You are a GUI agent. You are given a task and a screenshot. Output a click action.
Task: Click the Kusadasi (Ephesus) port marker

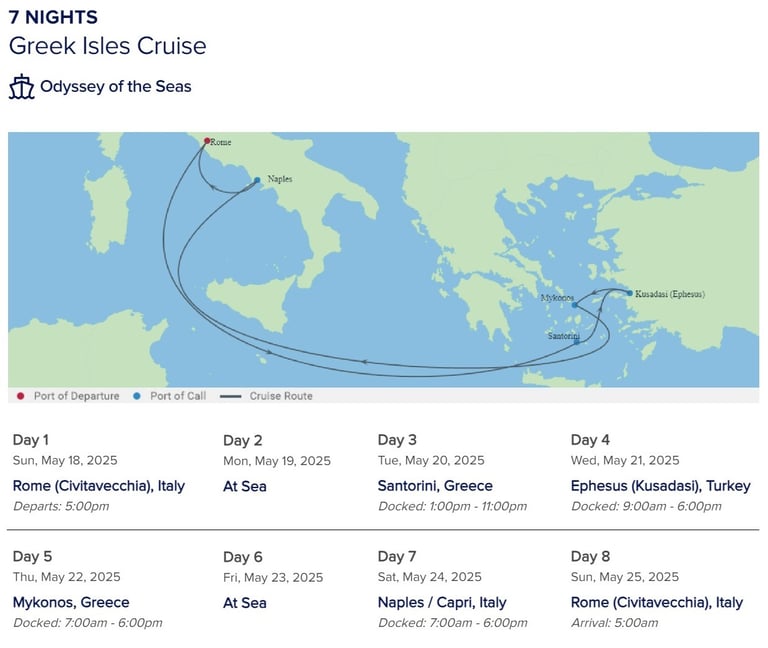coord(629,293)
